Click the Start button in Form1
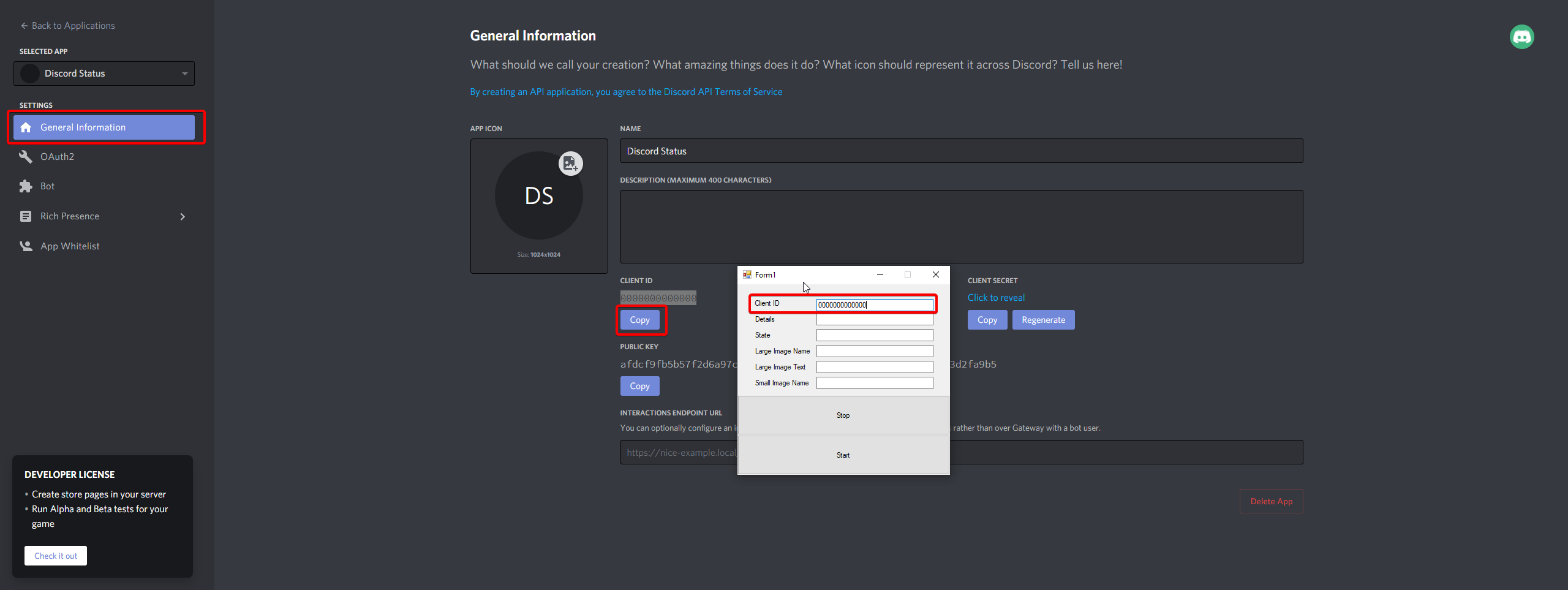The height and width of the screenshot is (590, 1568). [x=843, y=455]
